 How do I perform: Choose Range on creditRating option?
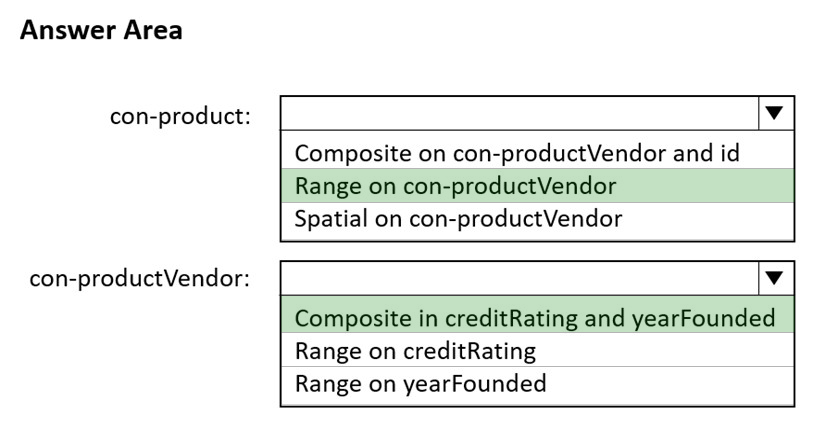pos(537,350)
